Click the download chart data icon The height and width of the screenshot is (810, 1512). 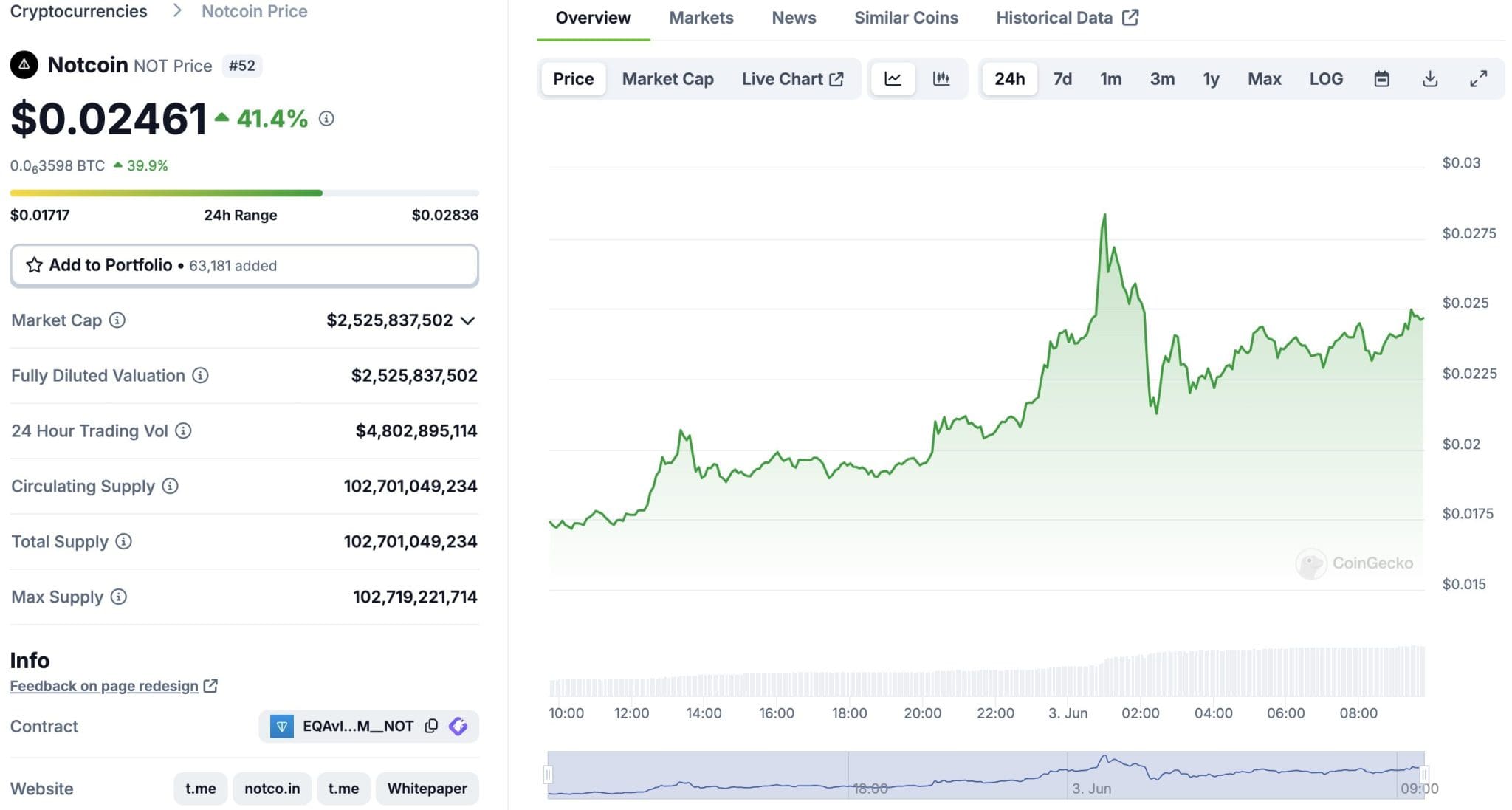[1429, 79]
